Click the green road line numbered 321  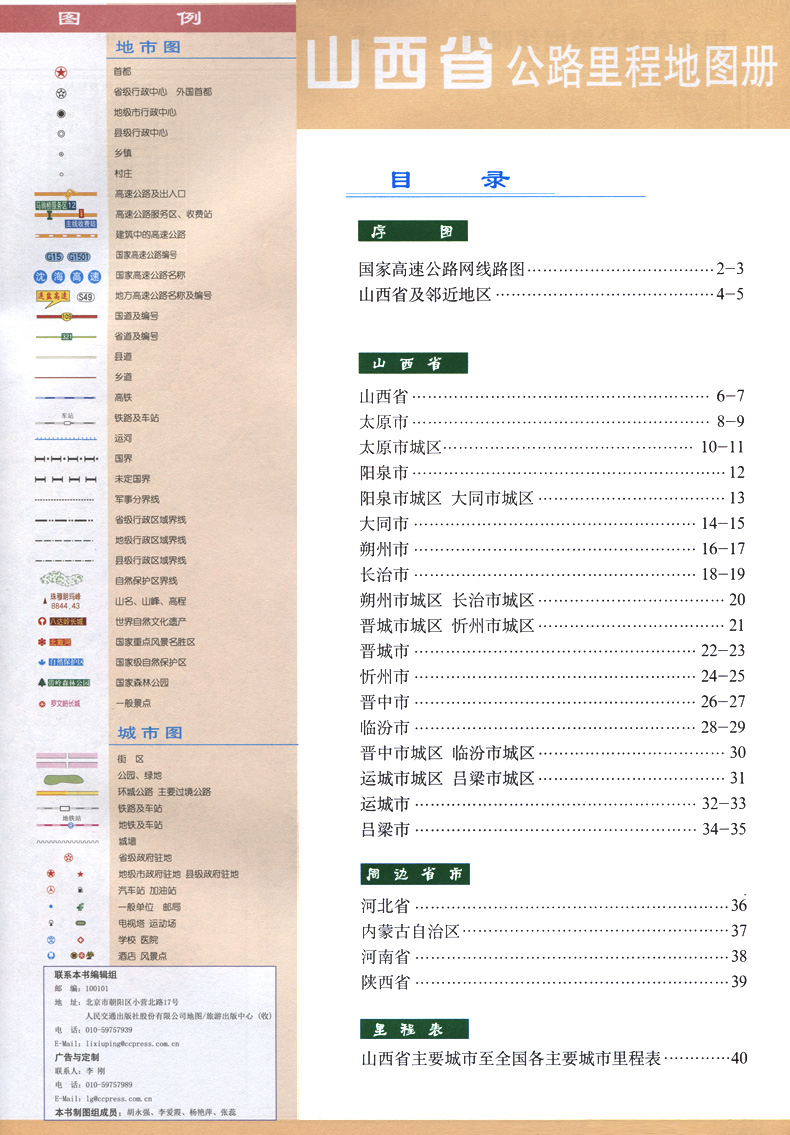click(66, 337)
